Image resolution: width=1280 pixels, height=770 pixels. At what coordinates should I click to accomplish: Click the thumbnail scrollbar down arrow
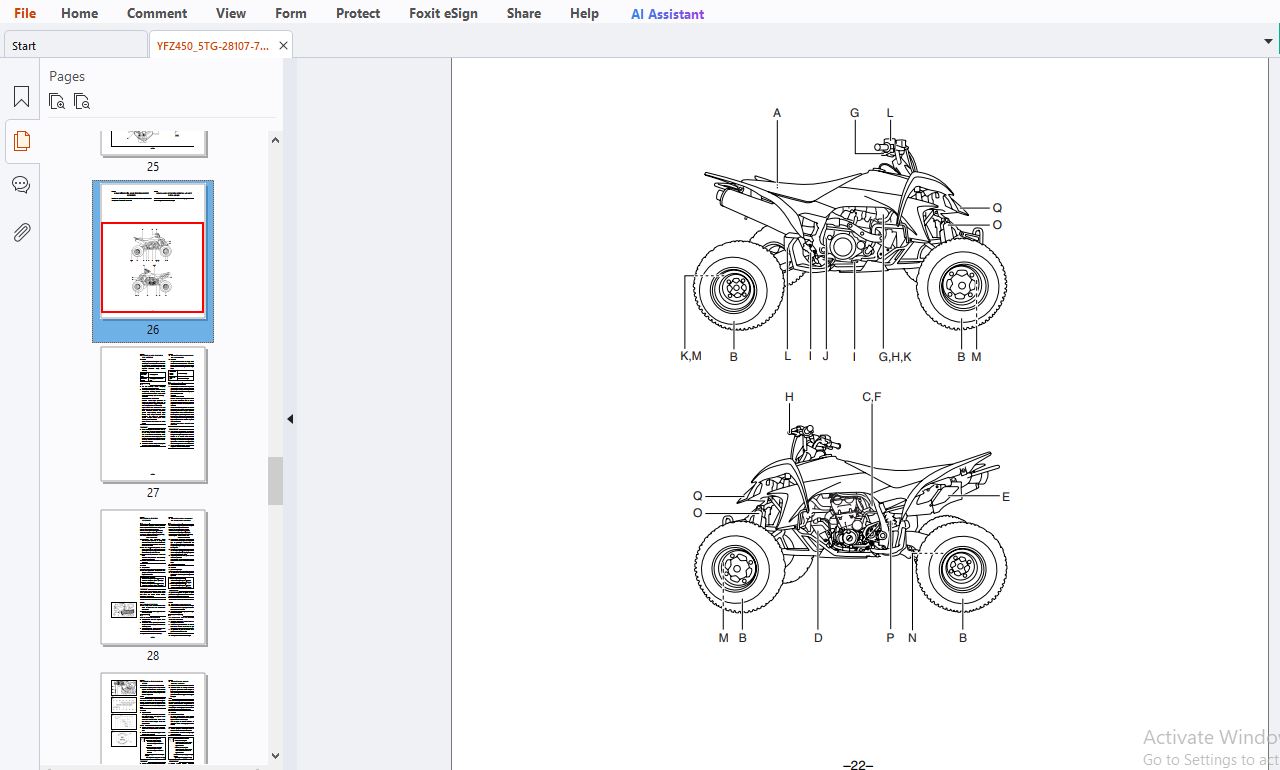click(275, 757)
